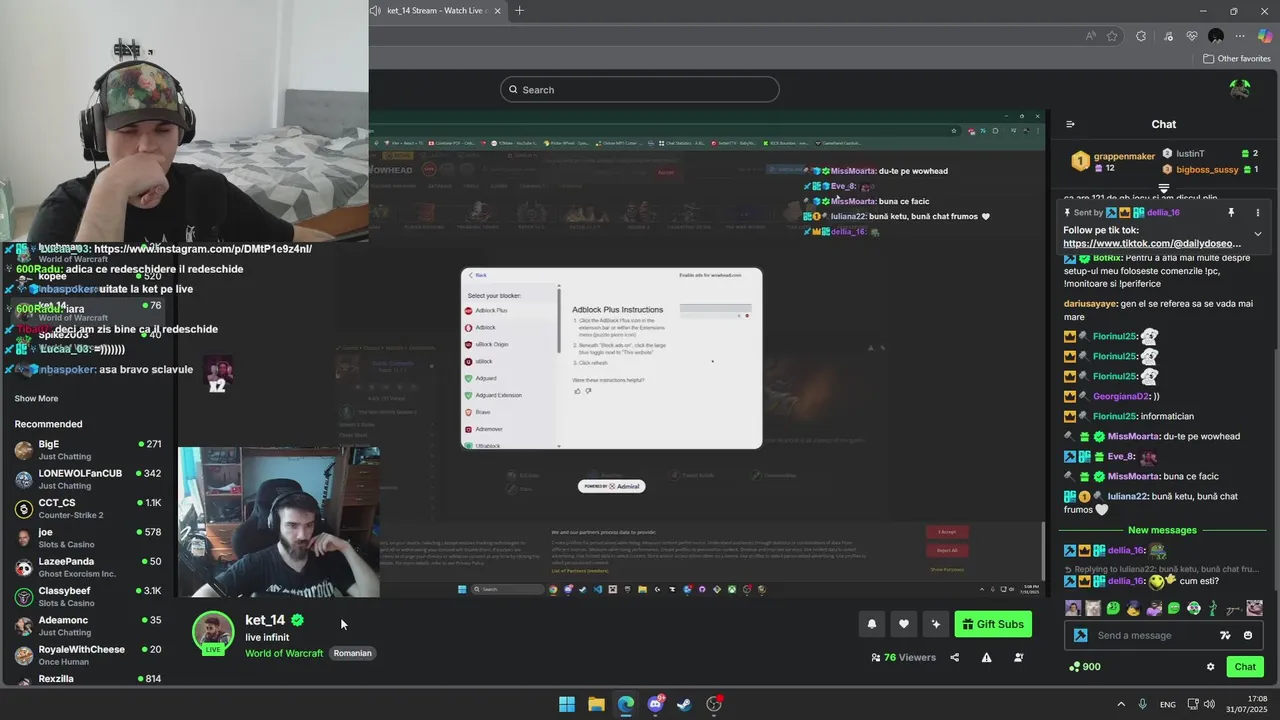The height and width of the screenshot is (720, 1280).
Task: Open File Explorer from taskbar
Action: click(x=596, y=704)
